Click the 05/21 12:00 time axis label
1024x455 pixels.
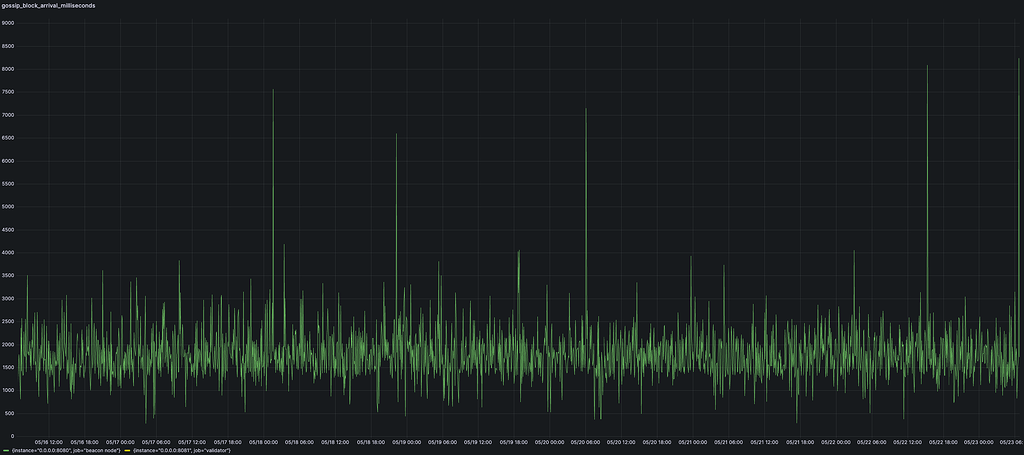tap(765, 441)
